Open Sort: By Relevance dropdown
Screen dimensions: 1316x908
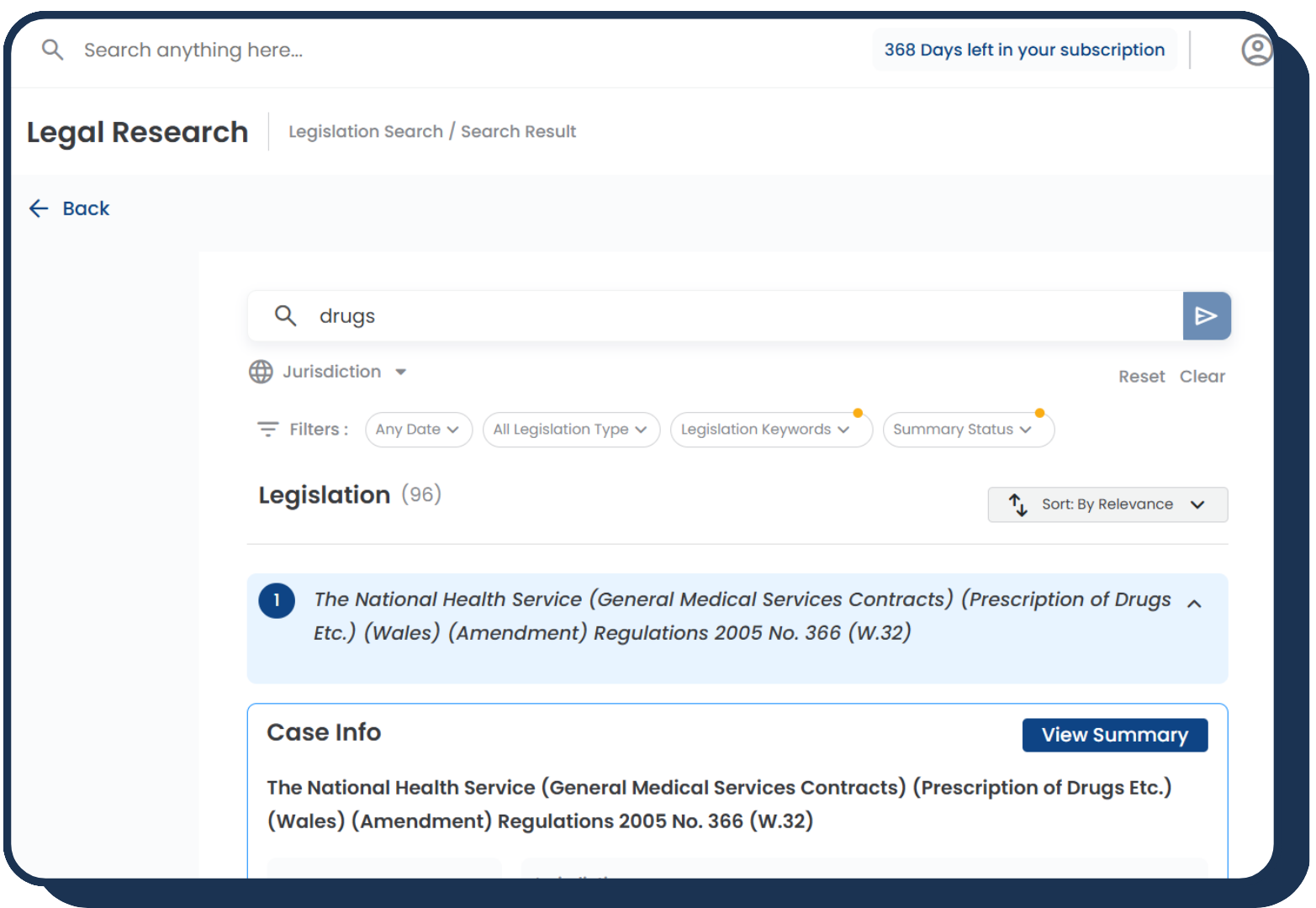pyautogui.click(x=1107, y=504)
